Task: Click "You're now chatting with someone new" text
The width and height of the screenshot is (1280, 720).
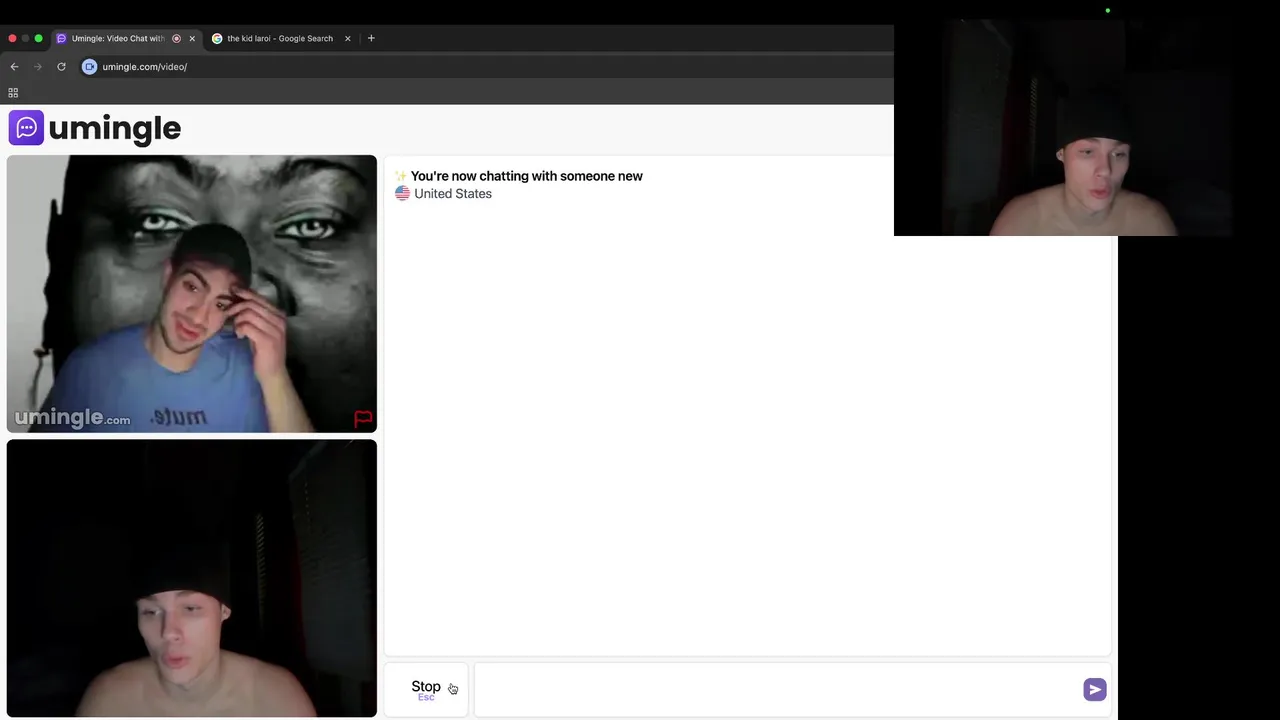Action: click(x=527, y=176)
